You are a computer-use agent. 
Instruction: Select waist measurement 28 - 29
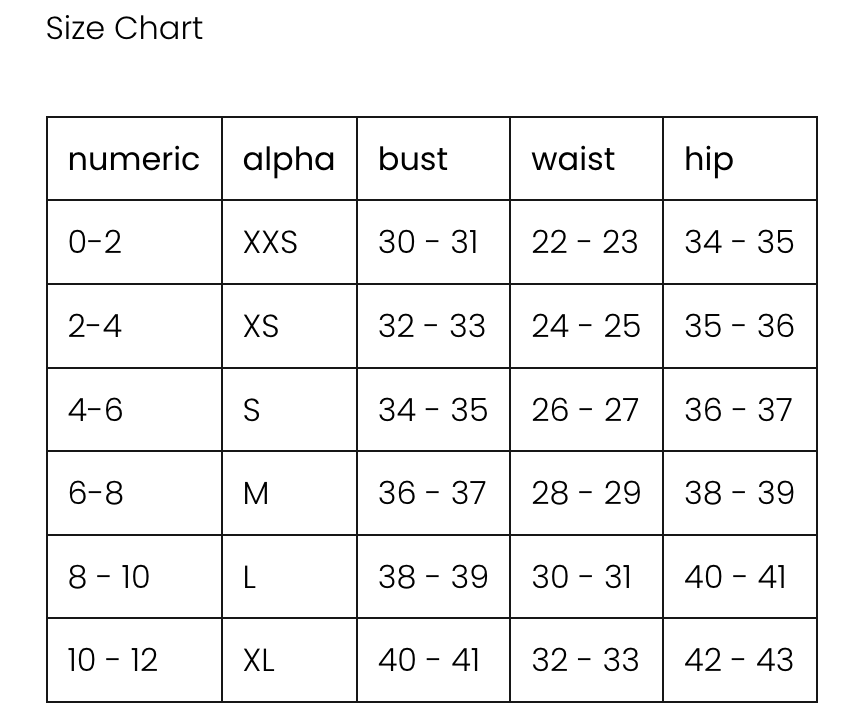click(x=586, y=493)
